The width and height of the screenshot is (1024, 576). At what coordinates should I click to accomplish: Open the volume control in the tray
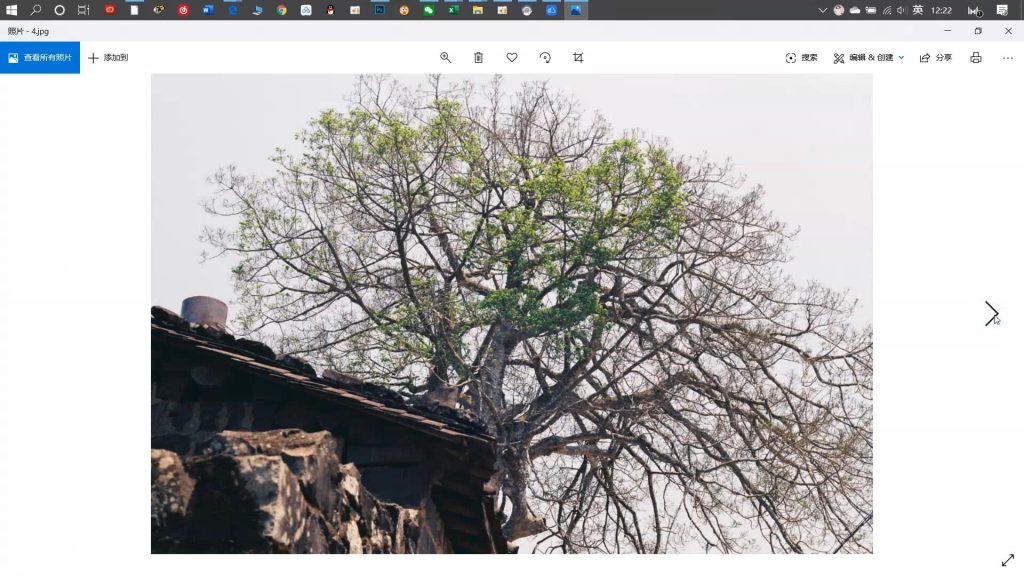click(902, 10)
